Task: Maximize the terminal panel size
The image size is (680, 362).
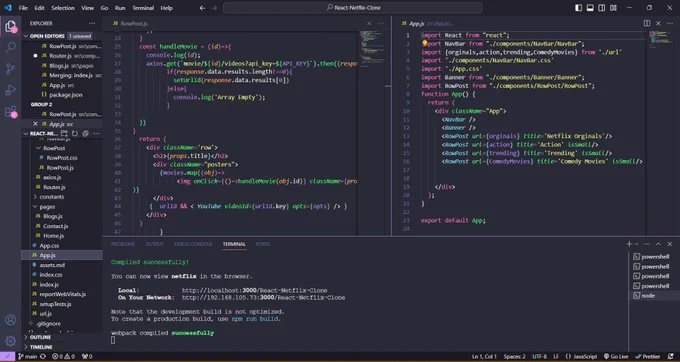Action: (x=658, y=244)
